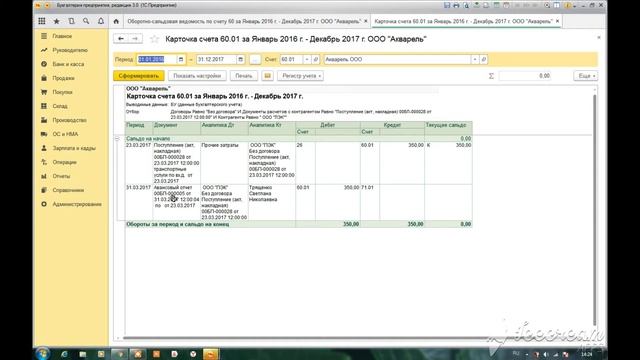Open the Руководителю section
The width and height of the screenshot is (640, 360).
pos(70,50)
